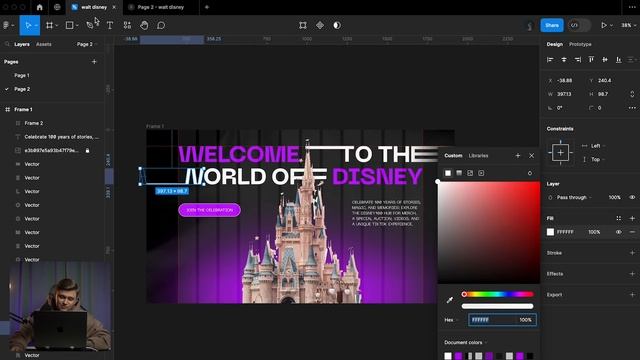640x360 pixels.
Task: Add a stroke with the plus button
Action: click(632, 253)
